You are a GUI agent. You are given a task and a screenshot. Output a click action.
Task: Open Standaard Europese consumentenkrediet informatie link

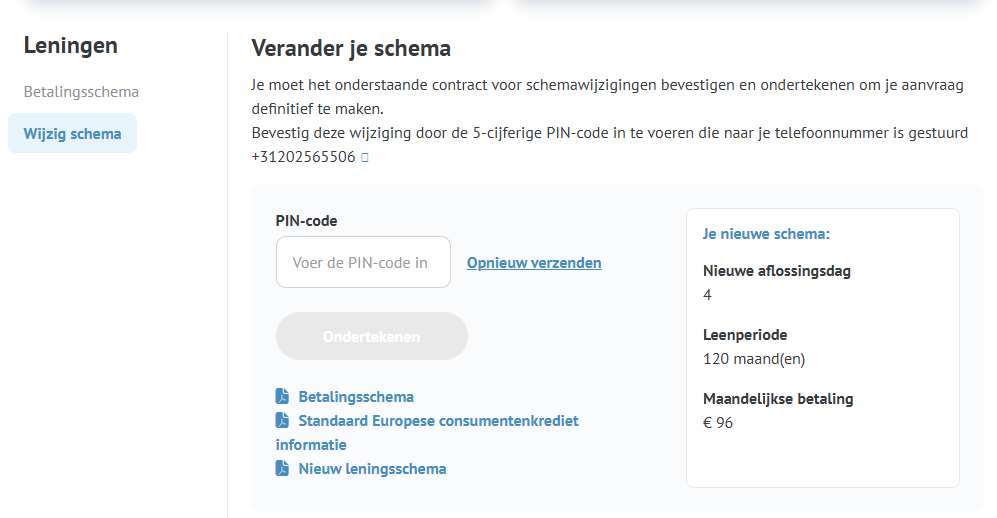click(x=438, y=421)
